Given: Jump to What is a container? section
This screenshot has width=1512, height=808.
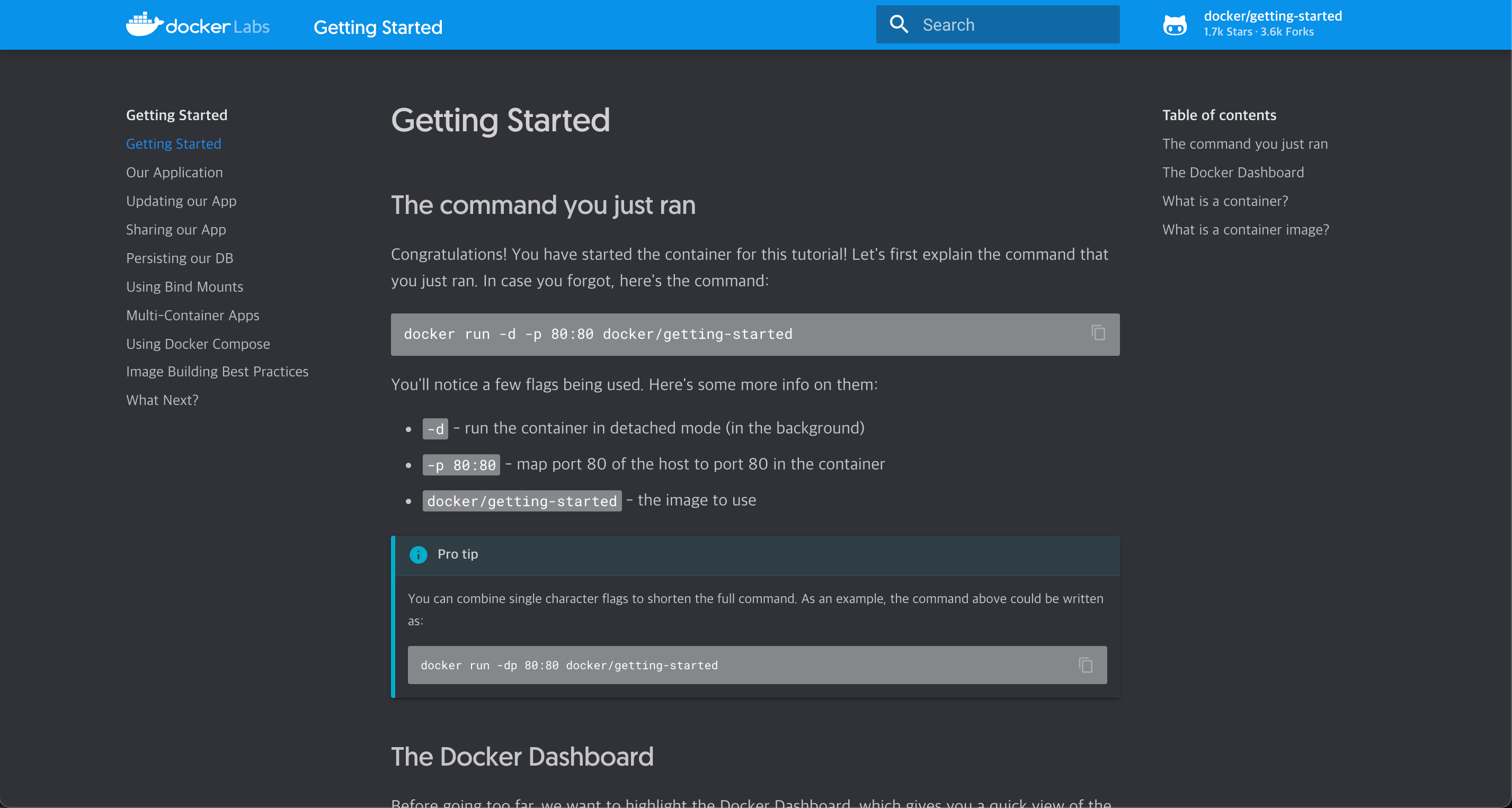Looking at the screenshot, I should (x=1225, y=201).
